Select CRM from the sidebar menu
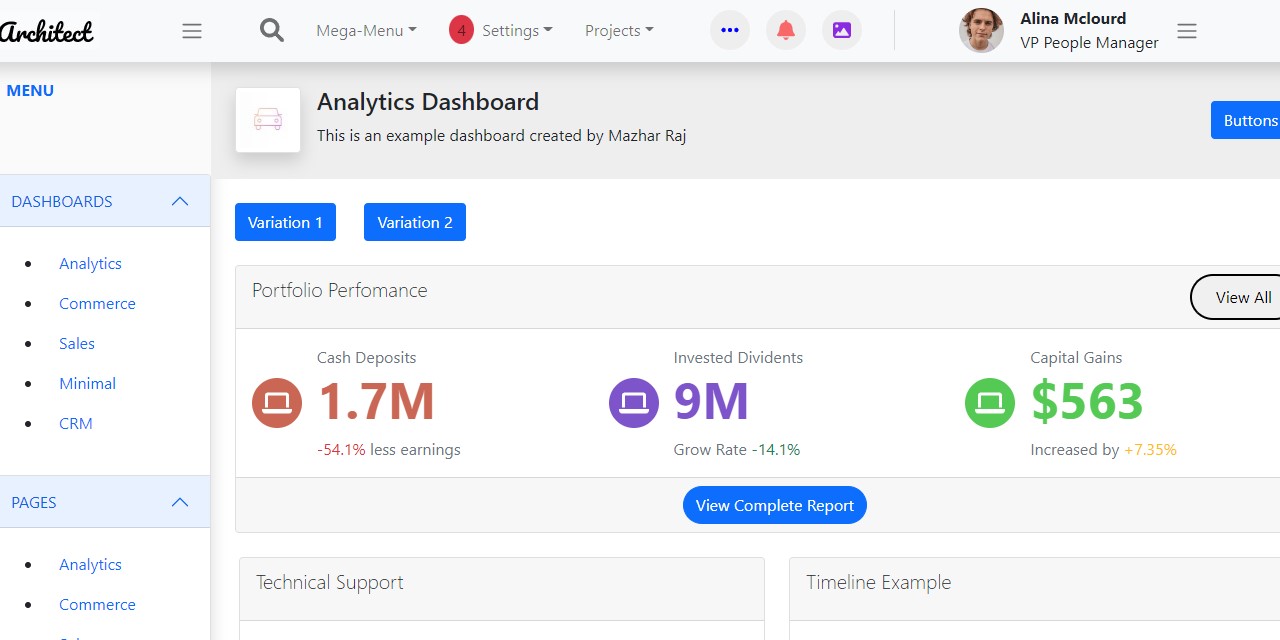The width and height of the screenshot is (1280, 640). click(x=75, y=423)
